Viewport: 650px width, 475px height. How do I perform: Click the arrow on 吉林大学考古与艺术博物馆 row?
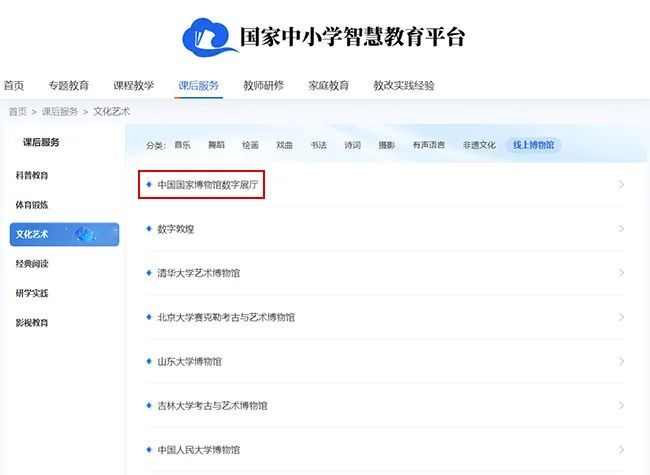click(x=621, y=406)
